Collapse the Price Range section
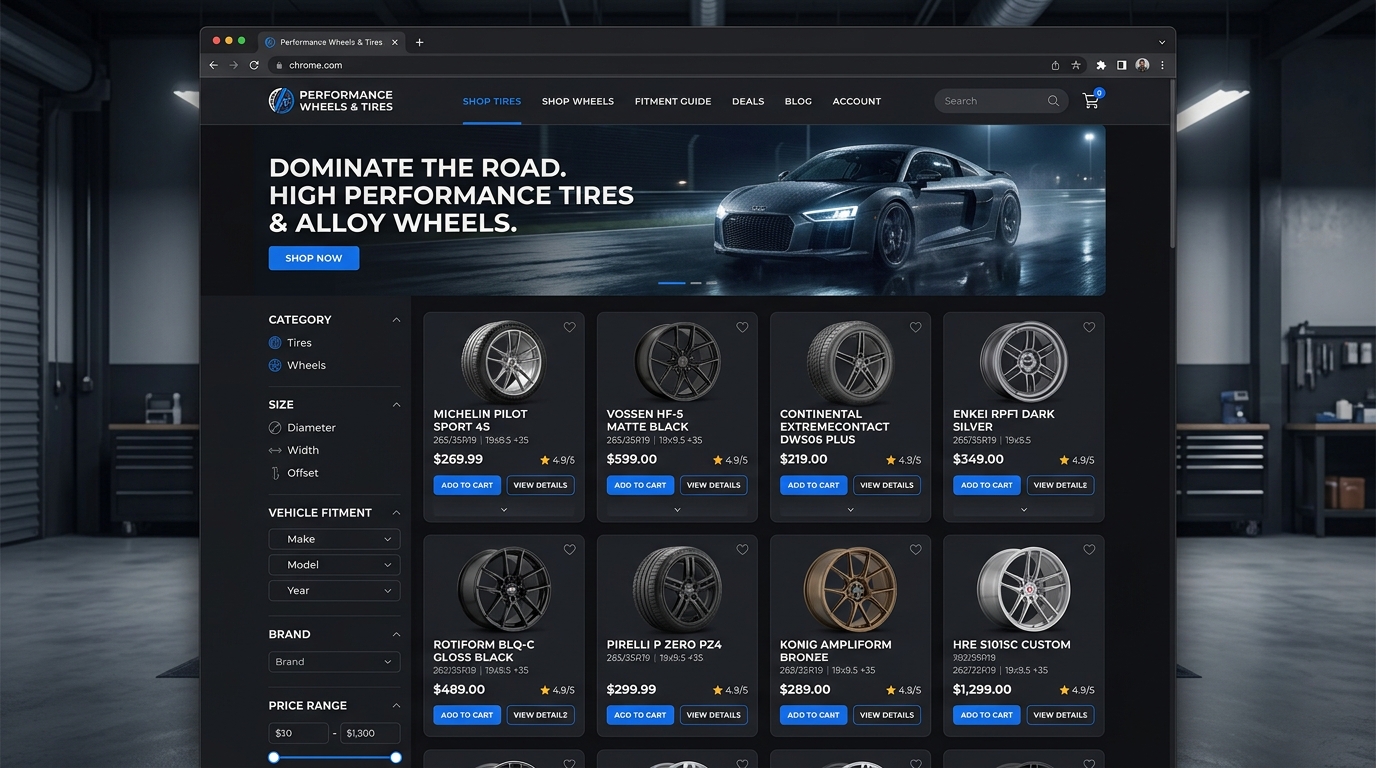The image size is (1376, 768). (396, 706)
